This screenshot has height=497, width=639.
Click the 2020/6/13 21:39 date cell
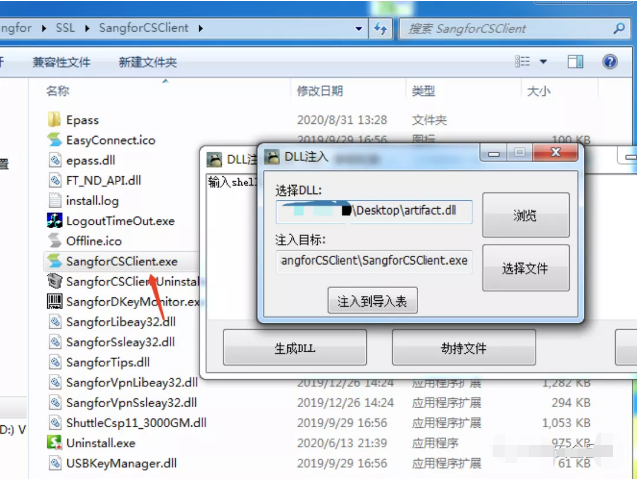pyautogui.click(x=342, y=443)
